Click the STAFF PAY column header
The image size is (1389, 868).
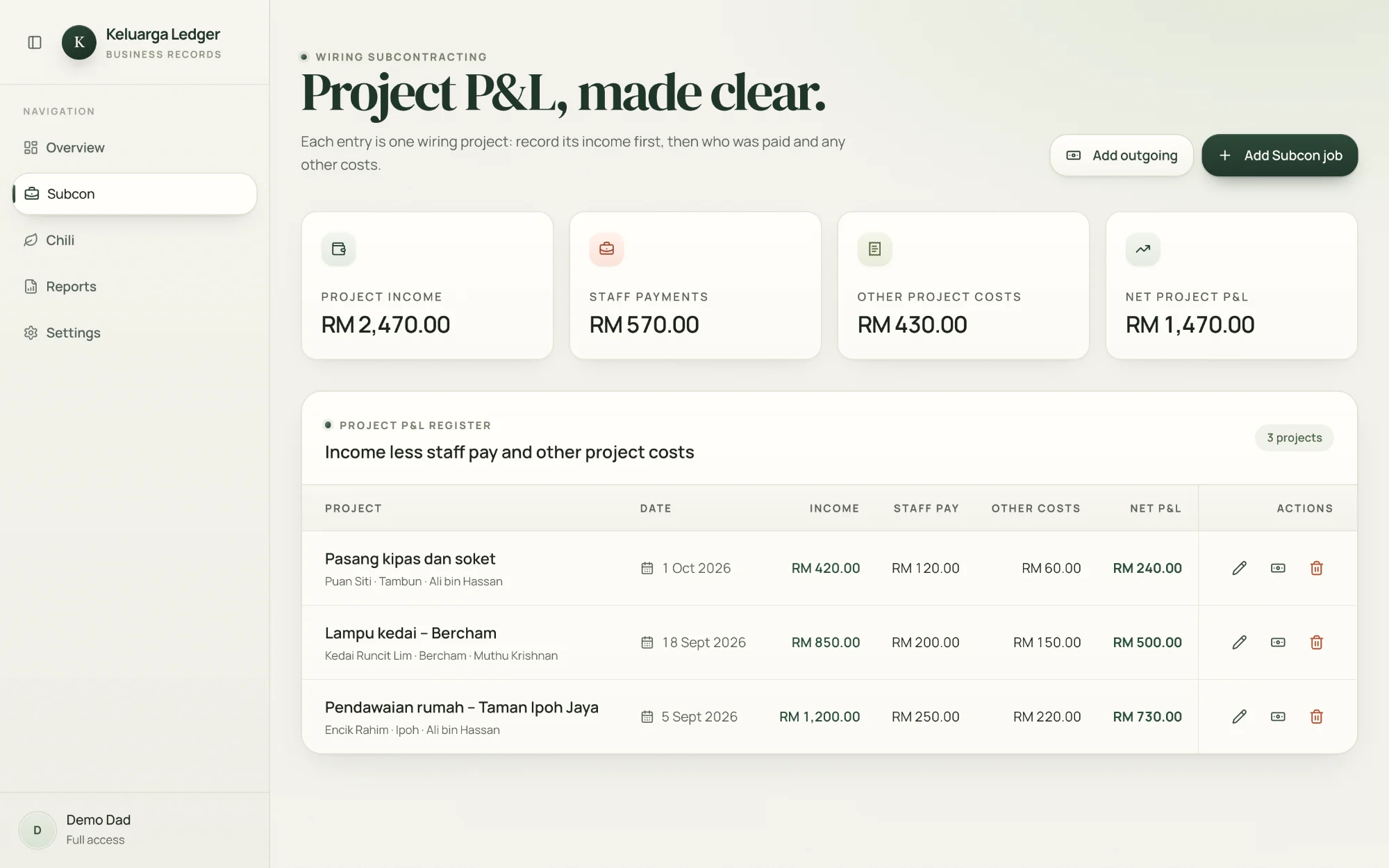click(x=926, y=508)
